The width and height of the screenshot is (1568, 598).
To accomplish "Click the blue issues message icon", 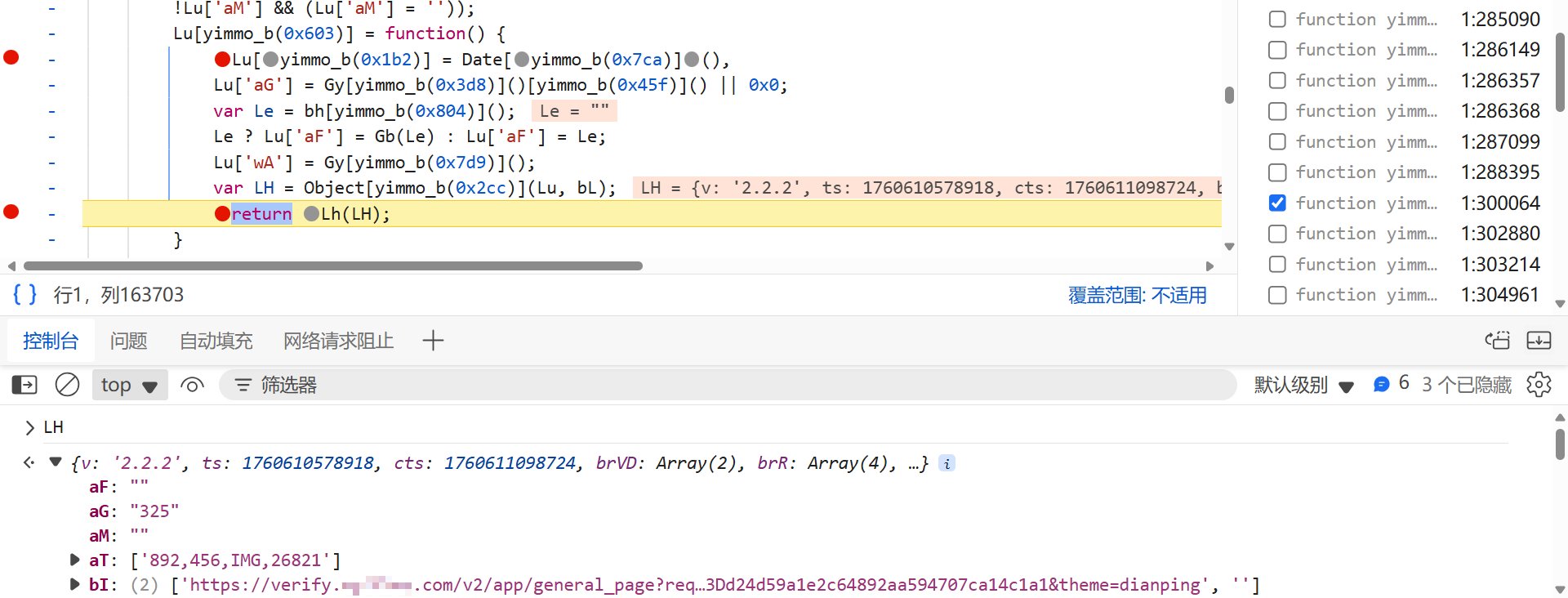I will point(1381,384).
